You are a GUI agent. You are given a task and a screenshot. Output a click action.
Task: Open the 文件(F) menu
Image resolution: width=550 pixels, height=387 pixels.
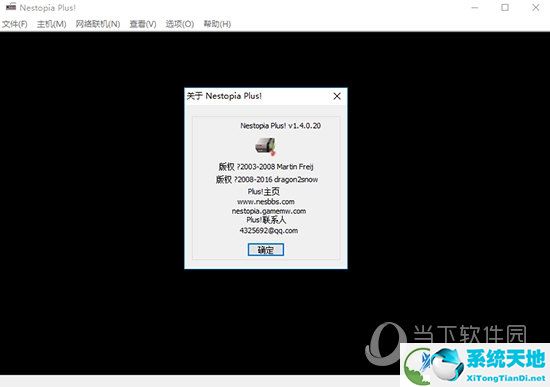[x=15, y=24]
